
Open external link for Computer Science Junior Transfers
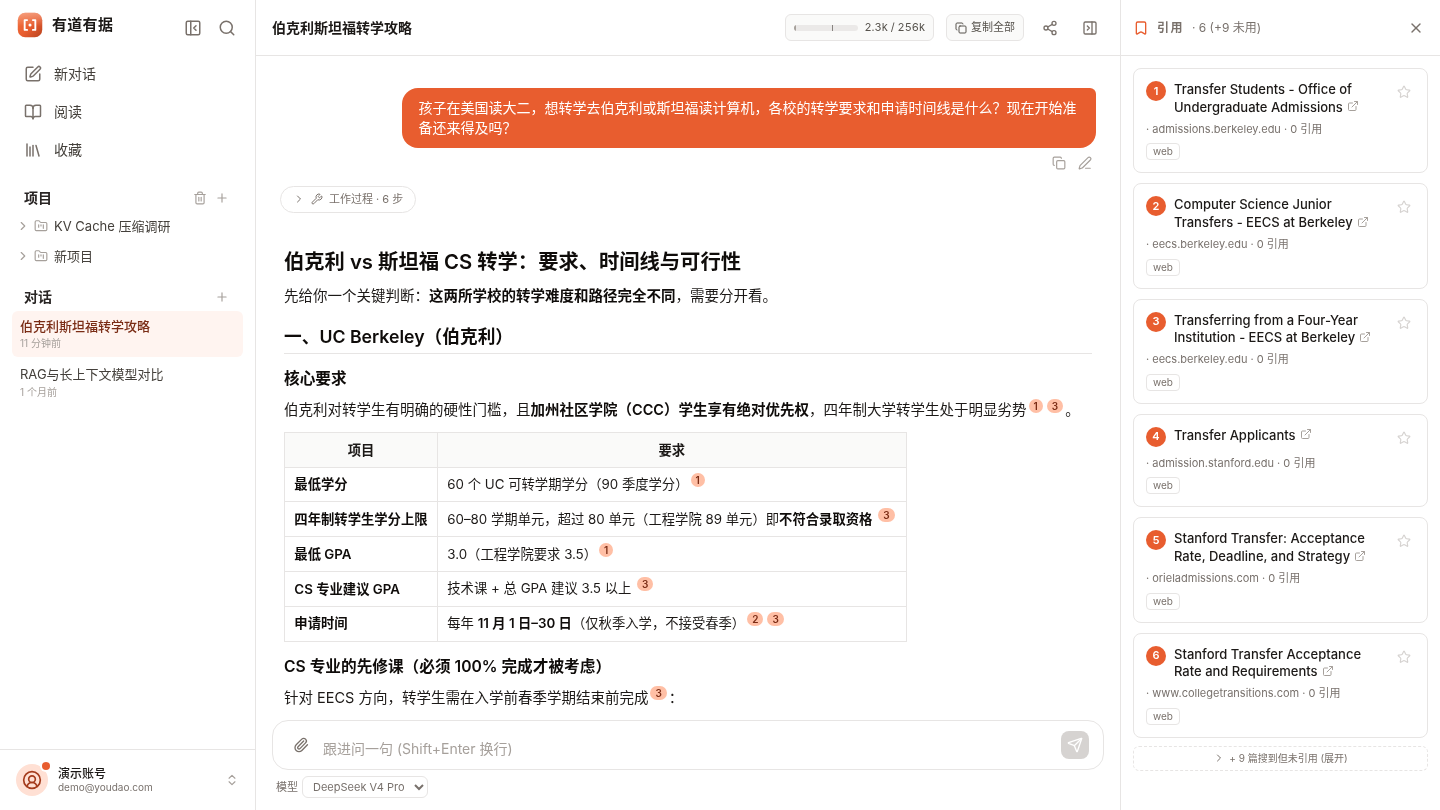click(1363, 221)
